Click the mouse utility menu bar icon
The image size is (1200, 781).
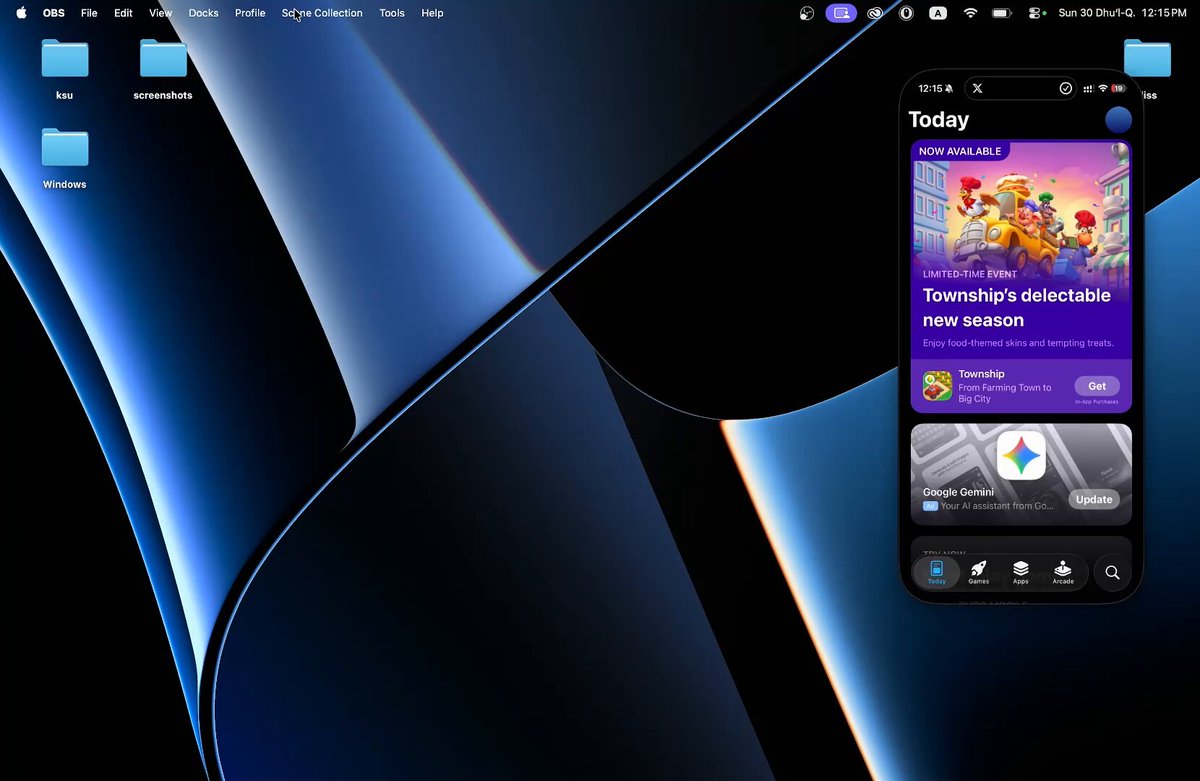tap(906, 13)
